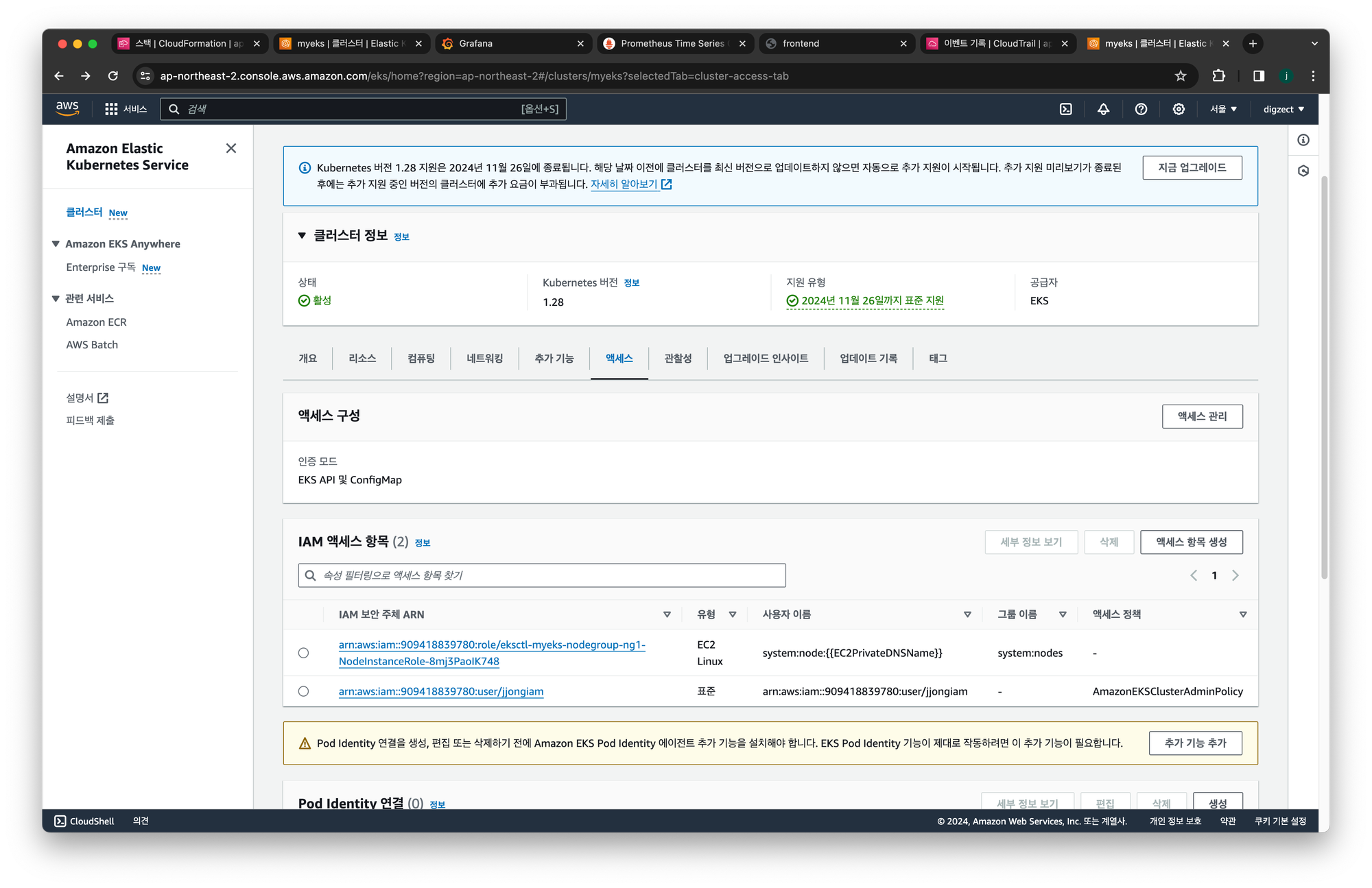Switch to the 네트워킹 tab
Image resolution: width=1372 pixels, height=888 pixels.
485,358
